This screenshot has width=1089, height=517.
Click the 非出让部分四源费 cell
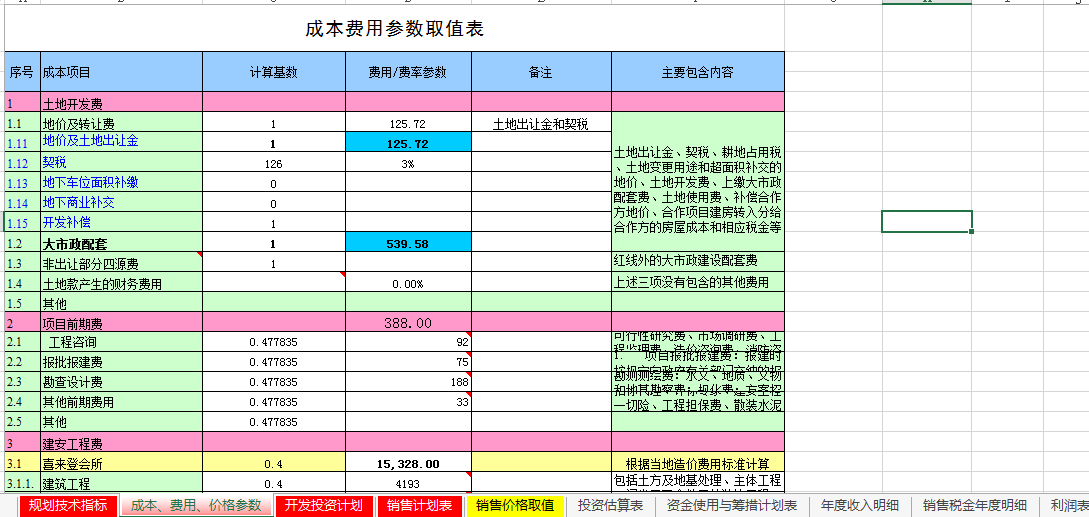click(x=122, y=263)
